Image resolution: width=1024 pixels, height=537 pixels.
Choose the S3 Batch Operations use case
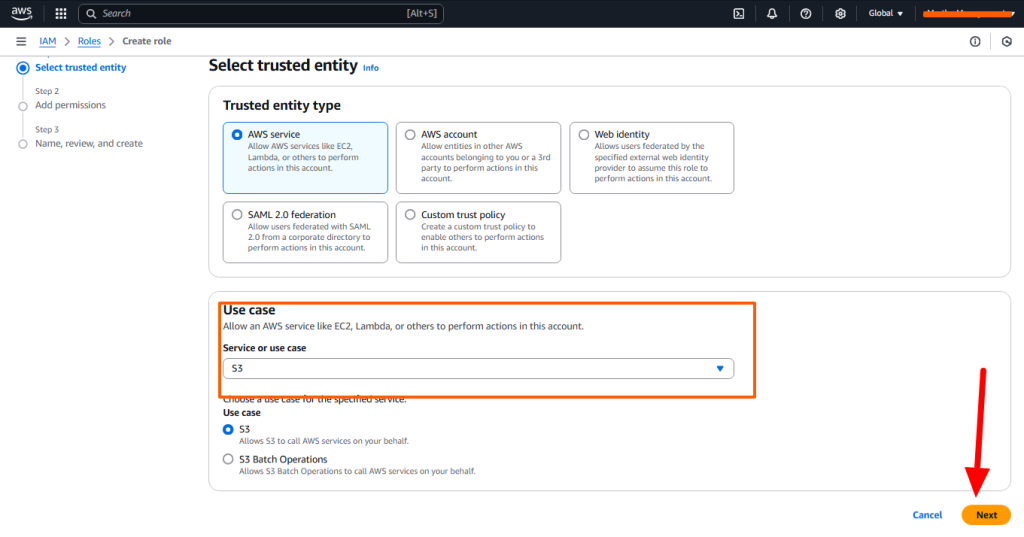228,459
